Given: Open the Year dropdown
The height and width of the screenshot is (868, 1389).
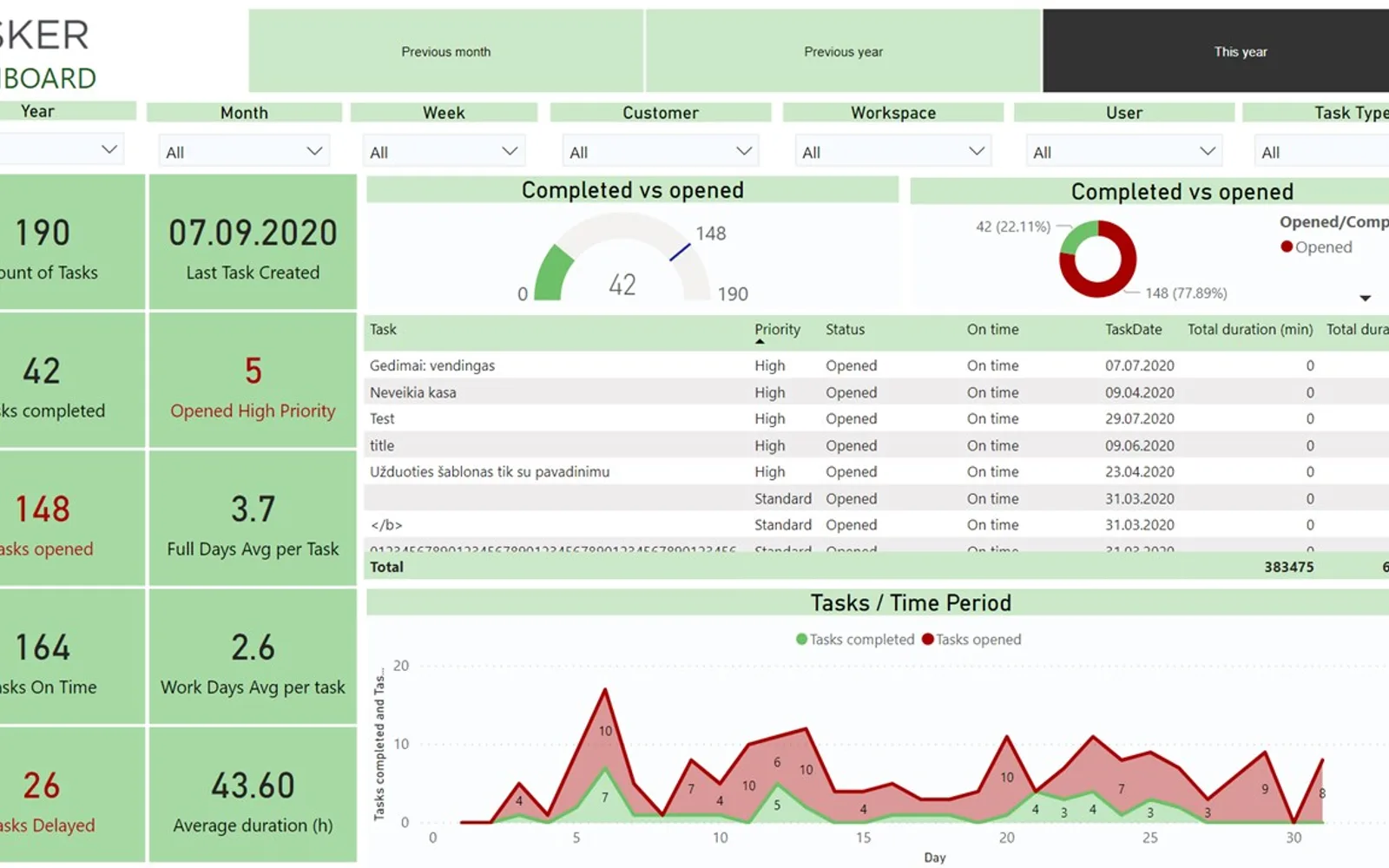Looking at the screenshot, I should coord(61,149).
